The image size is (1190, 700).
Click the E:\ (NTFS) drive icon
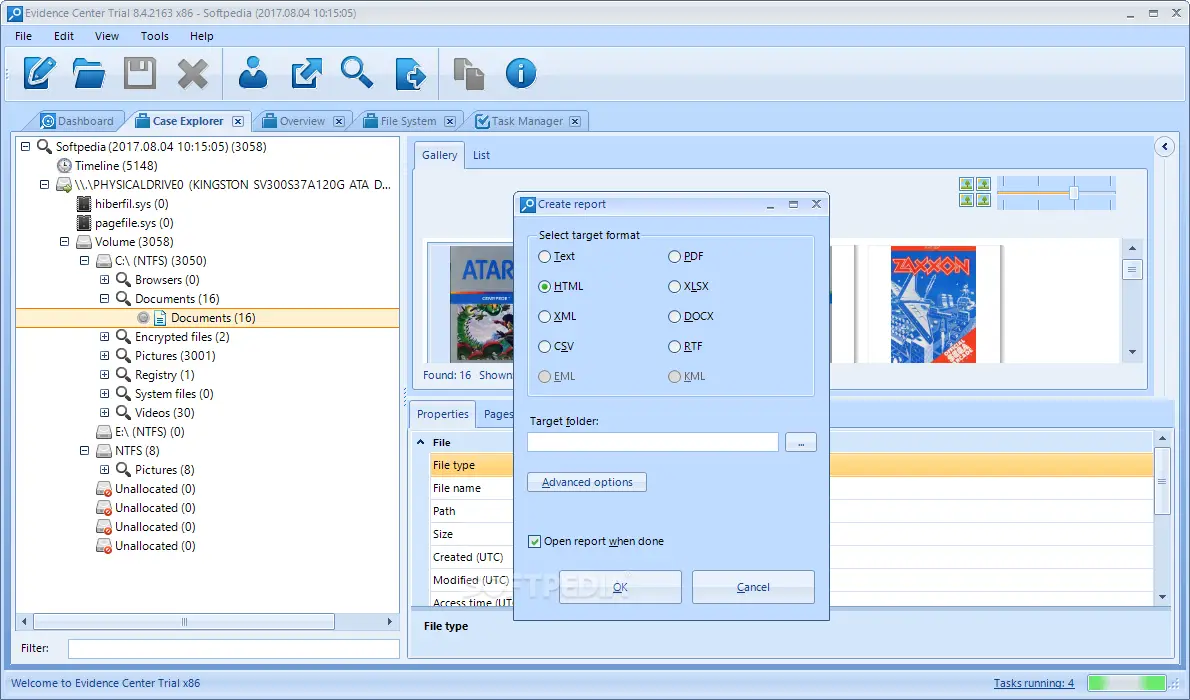point(104,431)
